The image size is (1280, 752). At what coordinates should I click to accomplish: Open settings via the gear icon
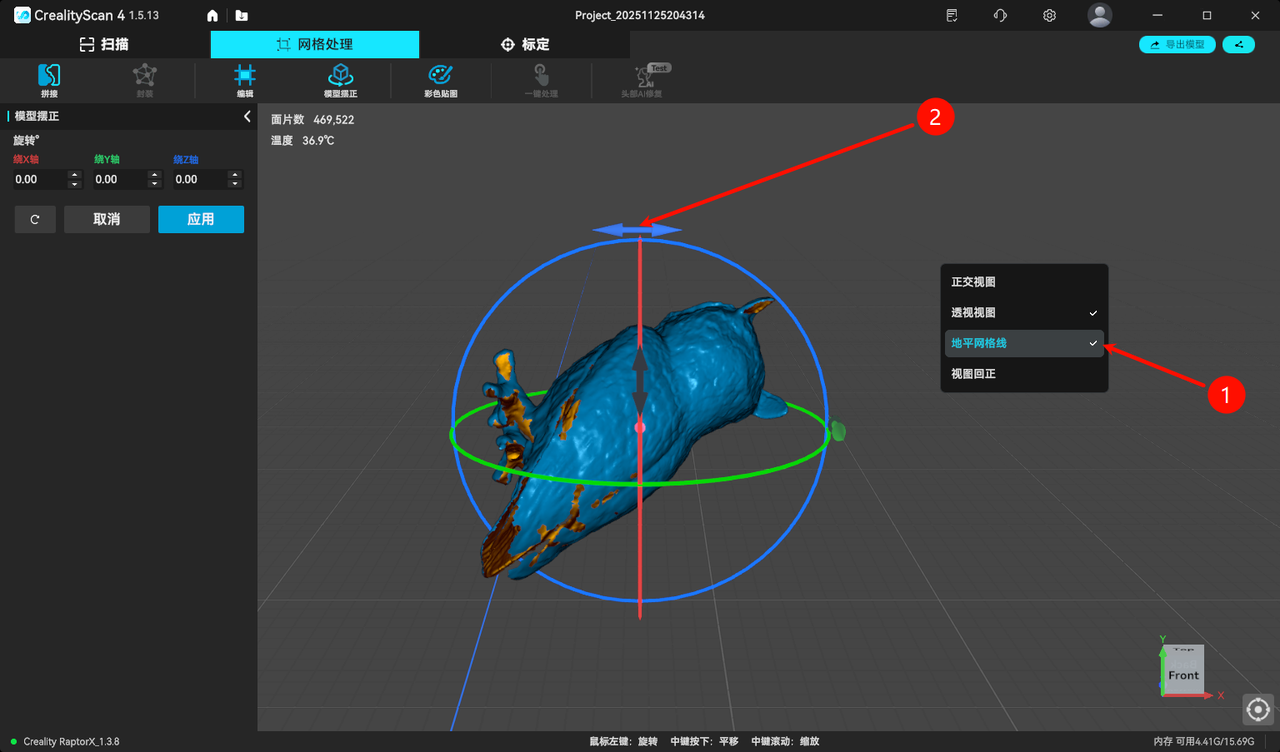click(x=1049, y=16)
